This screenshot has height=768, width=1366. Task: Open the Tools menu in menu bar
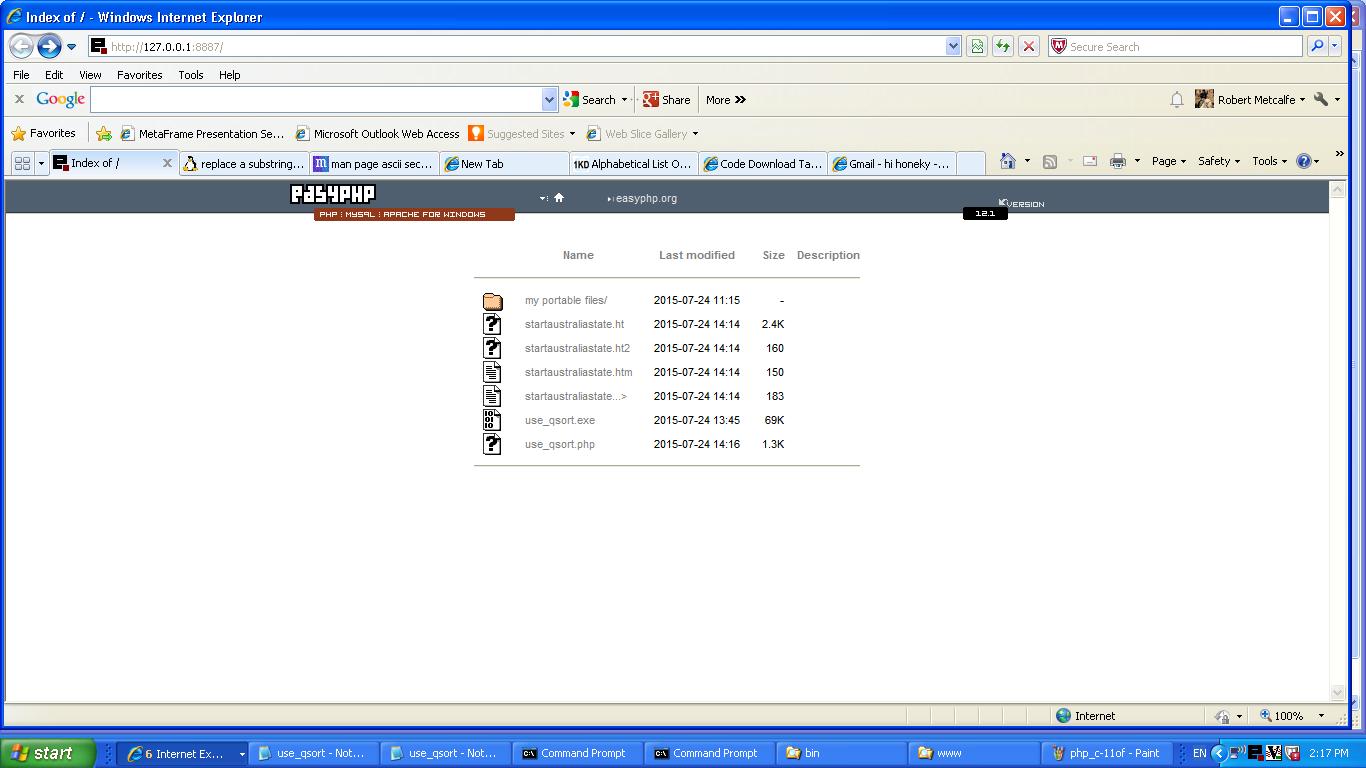pyautogui.click(x=190, y=75)
